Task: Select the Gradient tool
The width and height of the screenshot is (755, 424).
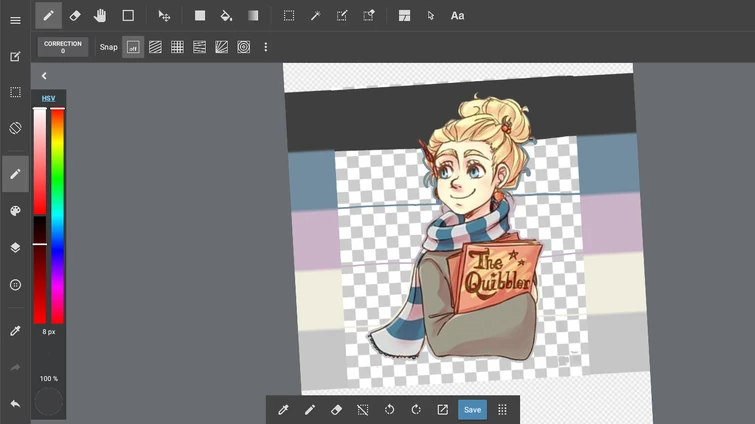Action: [253, 16]
